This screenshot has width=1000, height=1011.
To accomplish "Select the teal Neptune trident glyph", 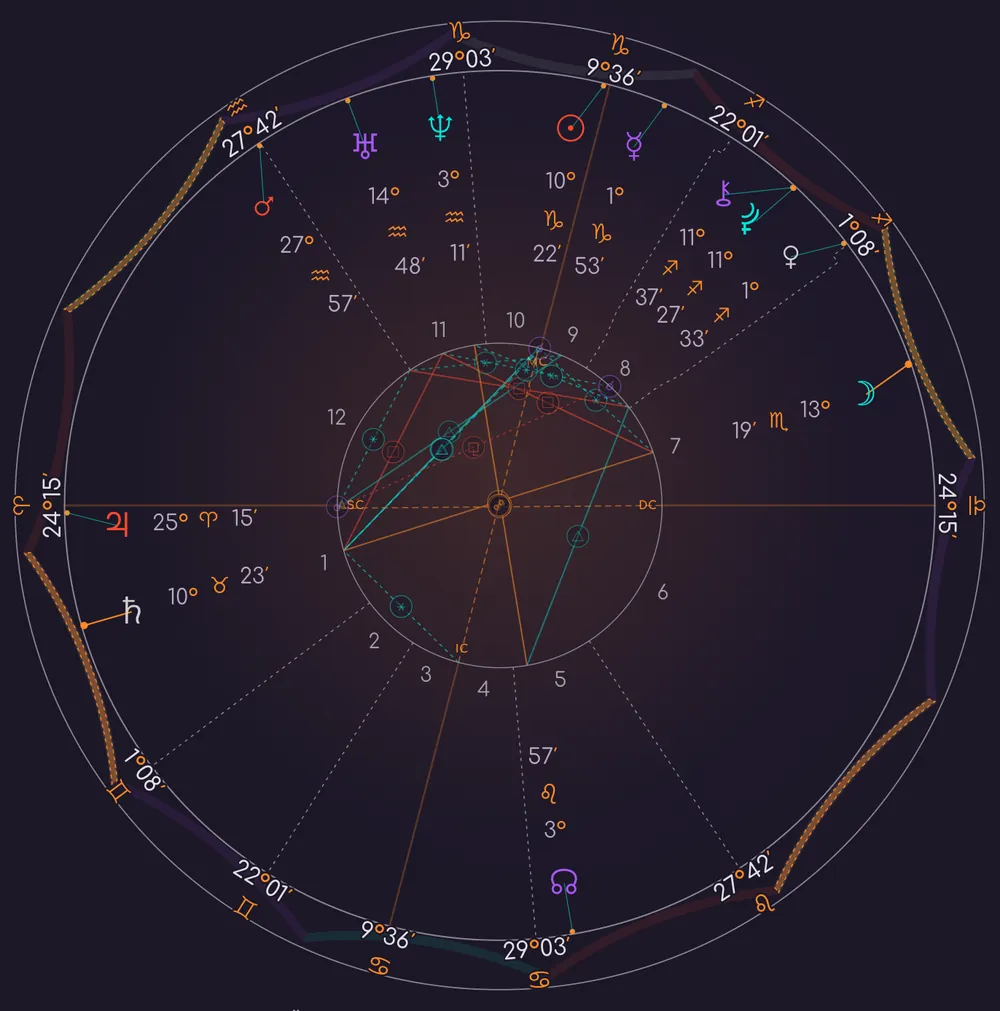I will (440, 128).
